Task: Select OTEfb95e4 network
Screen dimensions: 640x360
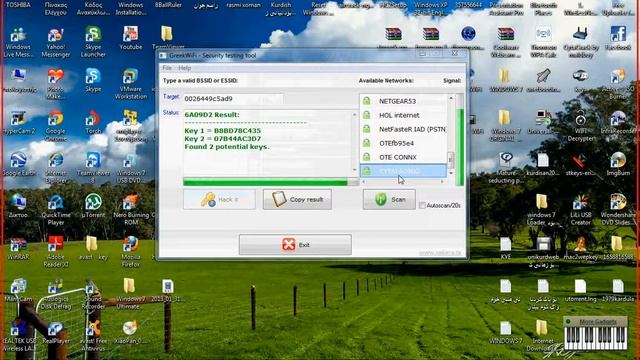Action: [403, 143]
